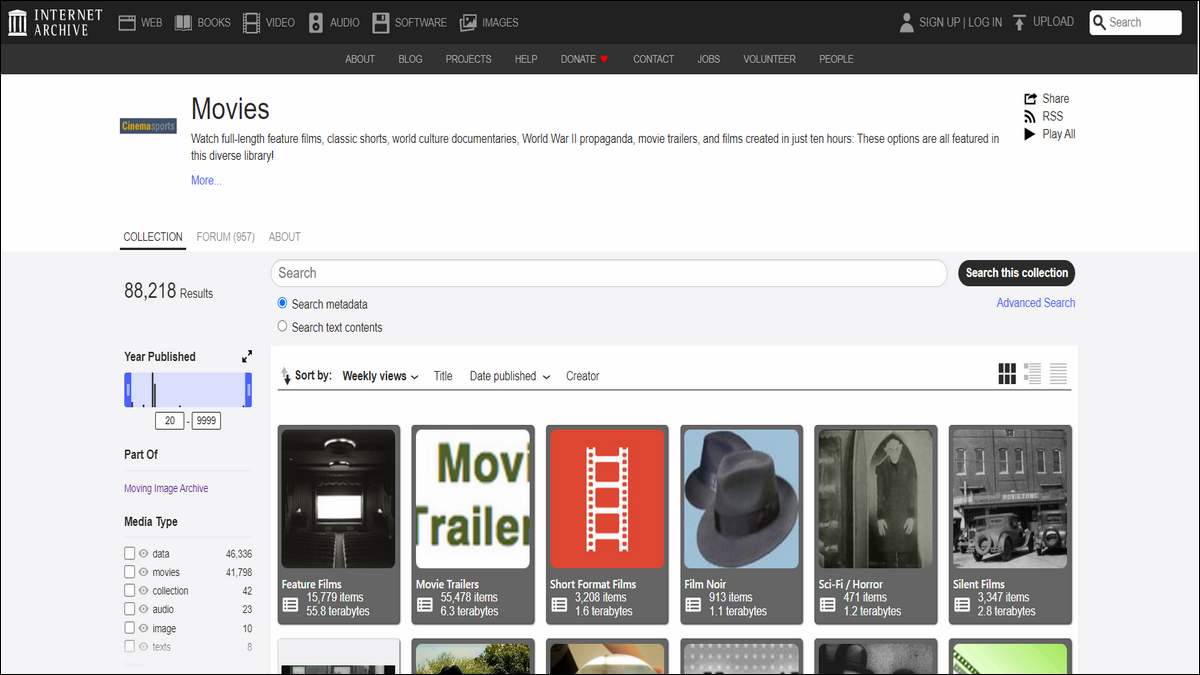Click the magnifier icon in top search
Viewport: 1200px width, 675px height.
pos(1099,22)
